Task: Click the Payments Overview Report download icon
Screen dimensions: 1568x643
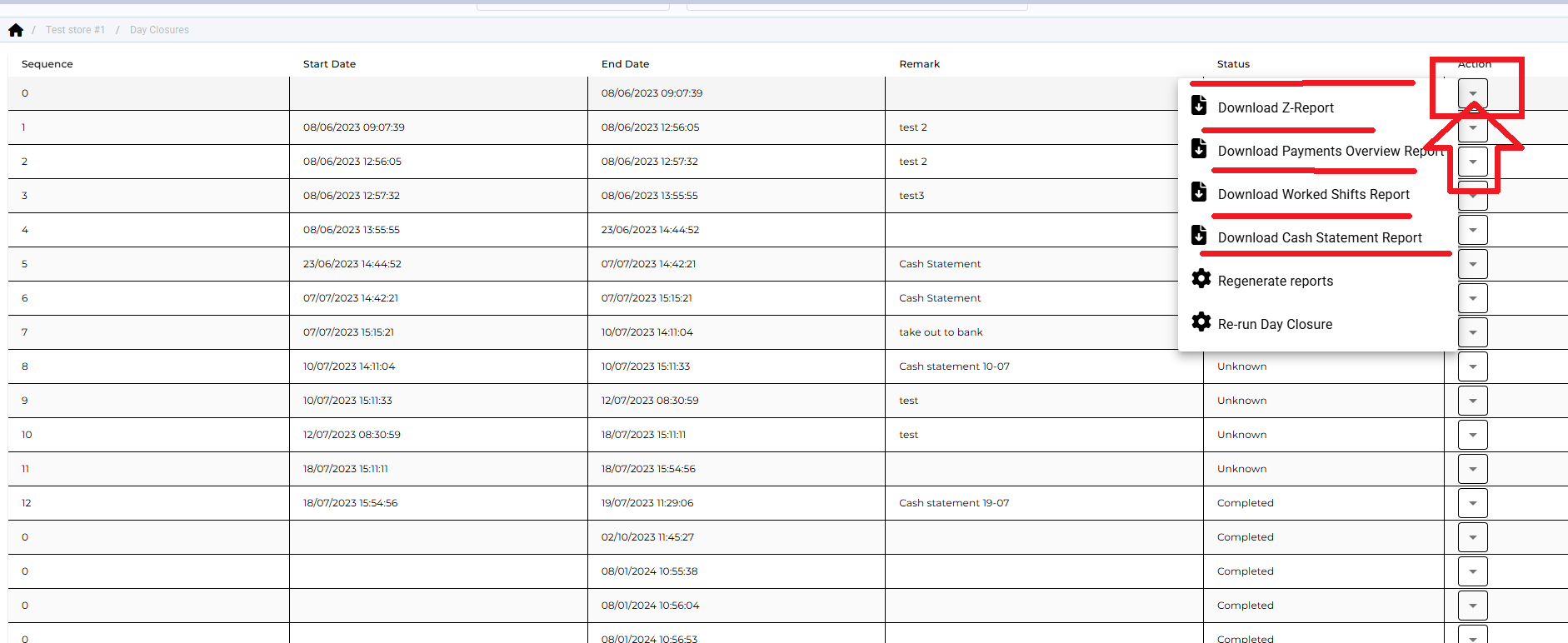Action: point(1199,149)
